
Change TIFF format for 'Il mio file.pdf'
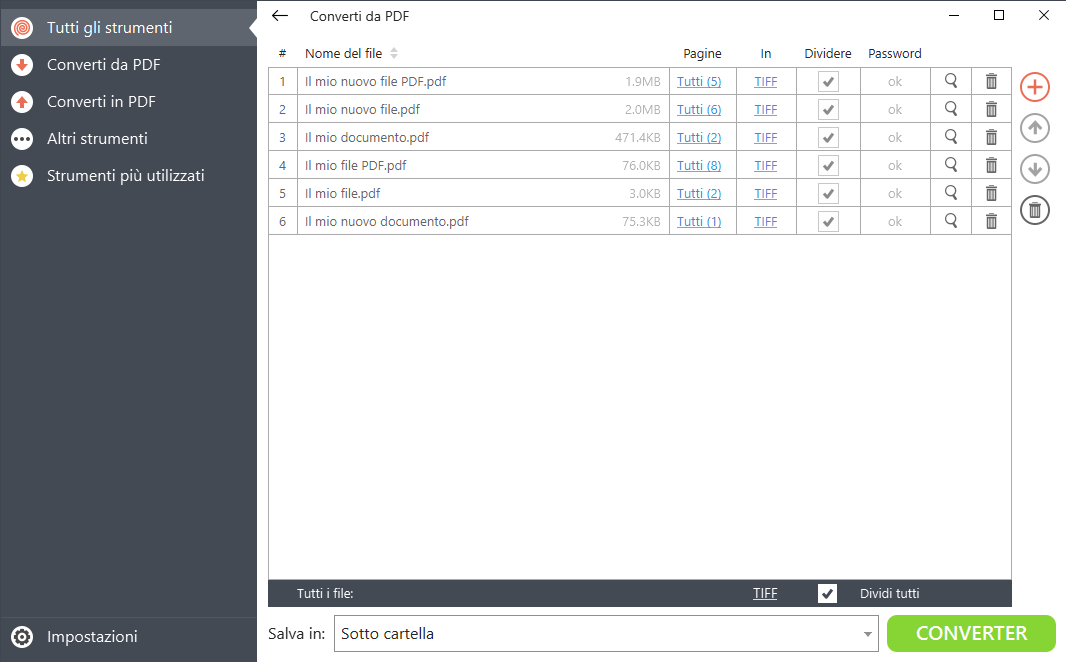point(766,193)
